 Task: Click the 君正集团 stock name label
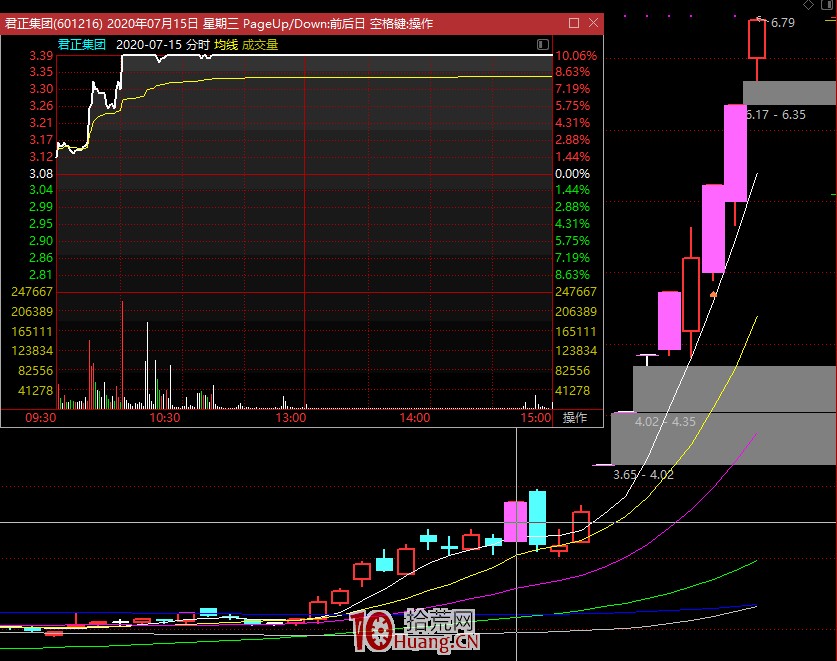[x=82, y=44]
